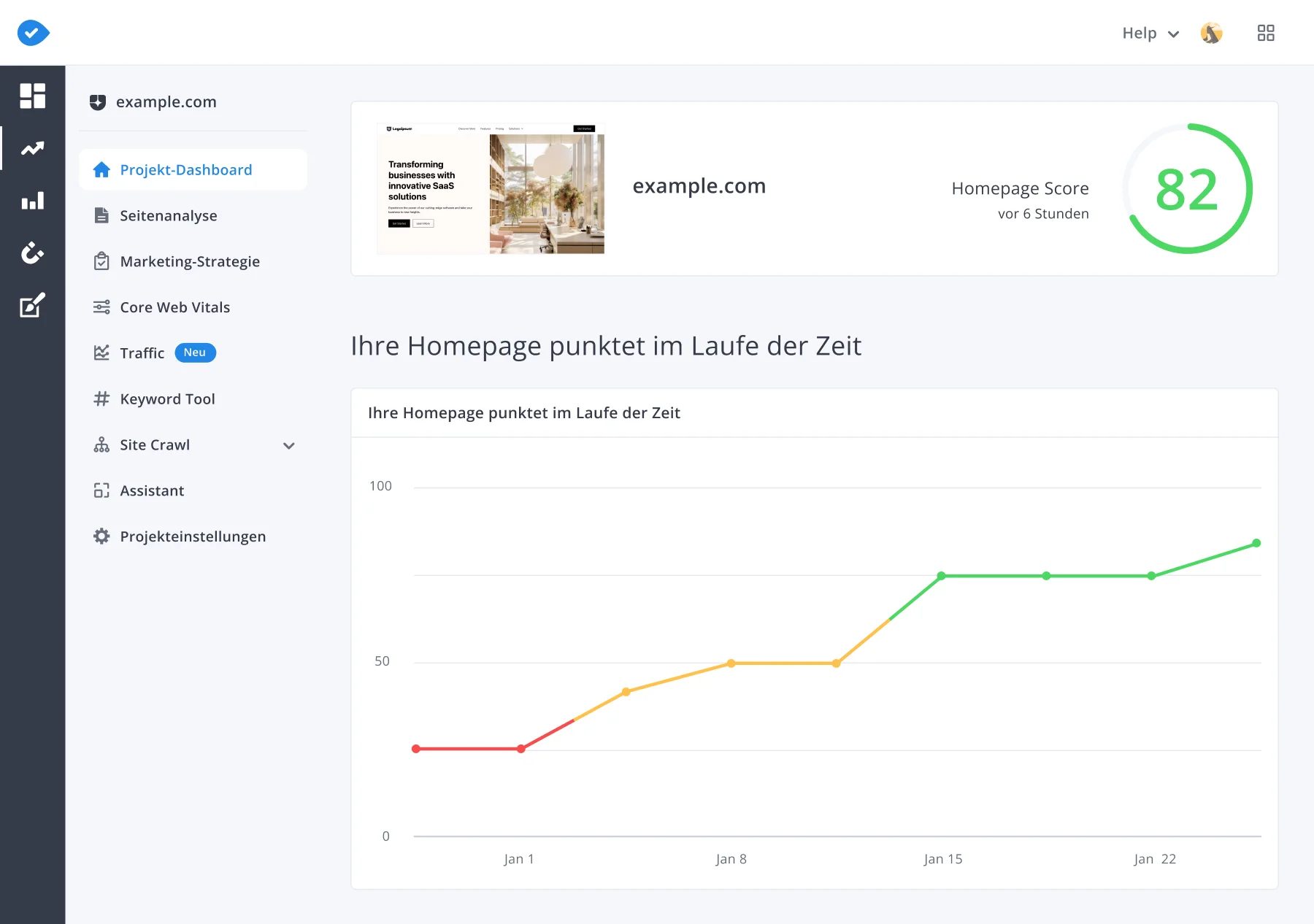
Task: Open the apps grid icon in top bar
Action: [1267, 33]
